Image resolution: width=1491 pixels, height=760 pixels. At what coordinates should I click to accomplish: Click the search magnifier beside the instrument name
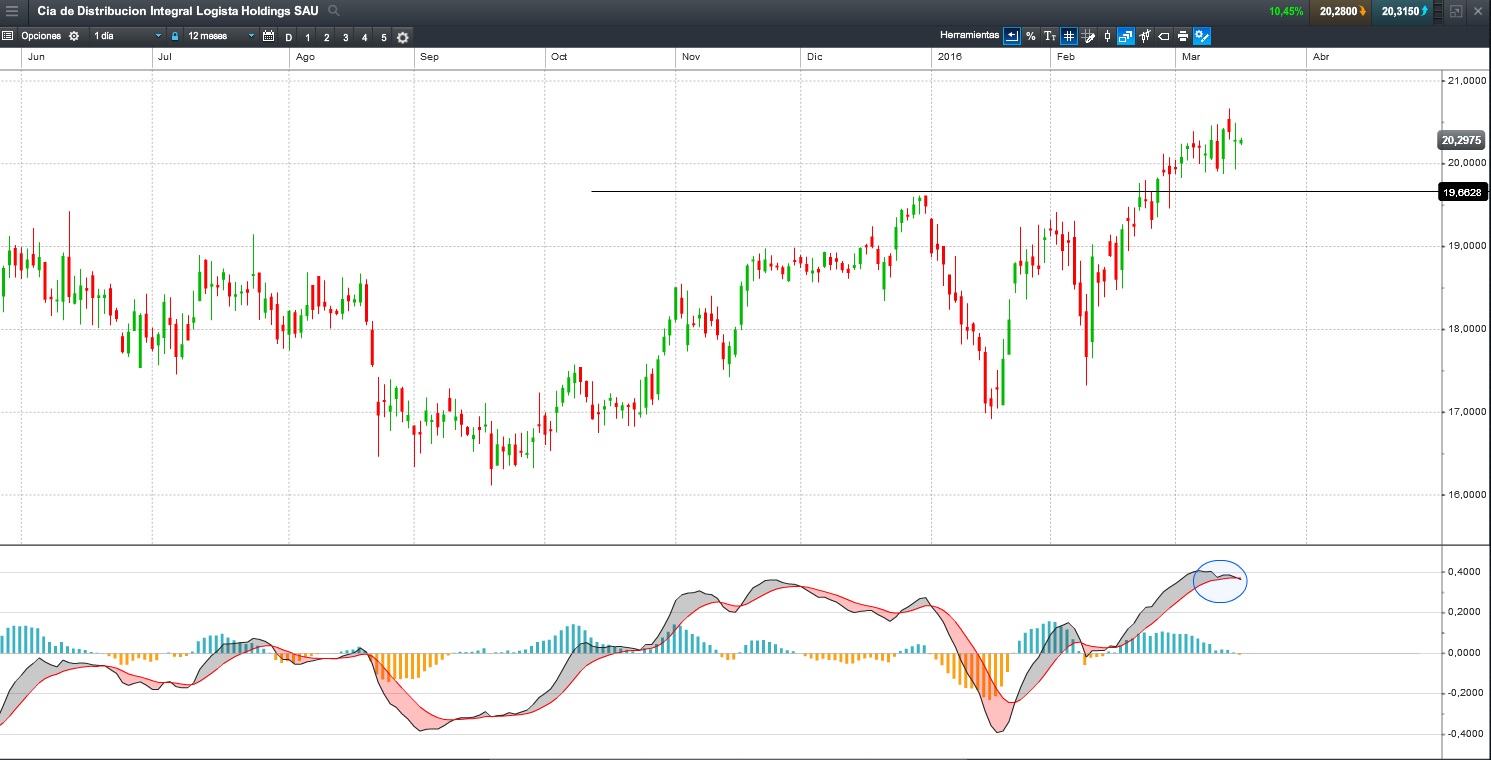coord(334,11)
